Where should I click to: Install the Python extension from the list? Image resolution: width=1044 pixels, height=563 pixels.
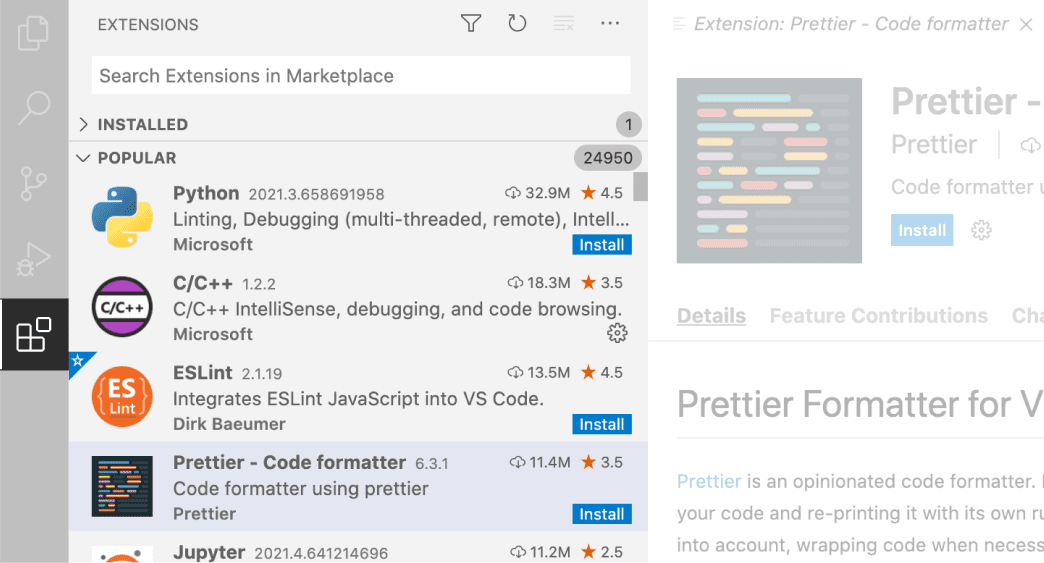point(601,245)
